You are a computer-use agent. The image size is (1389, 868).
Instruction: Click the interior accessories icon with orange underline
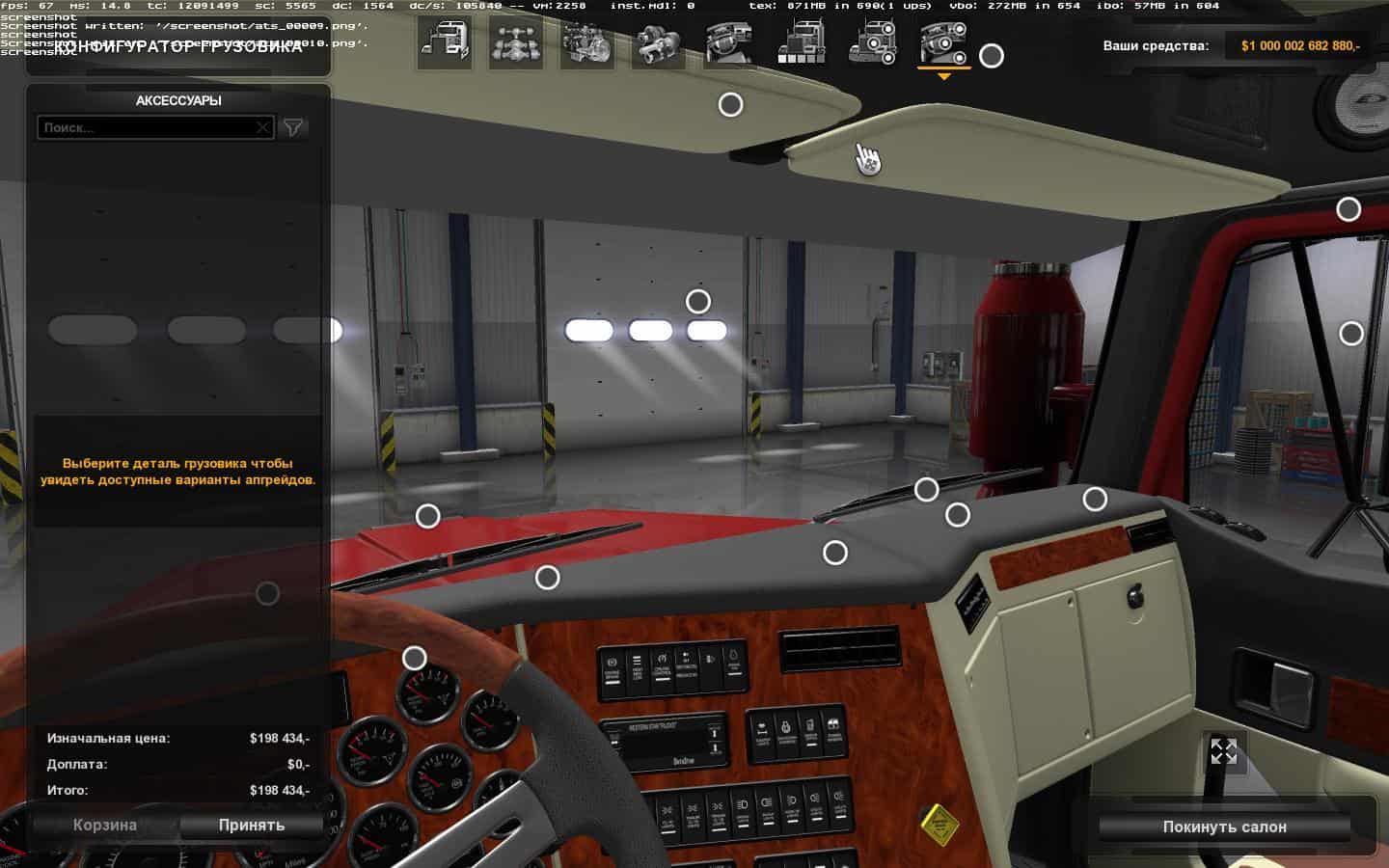pyautogui.click(x=943, y=45)
